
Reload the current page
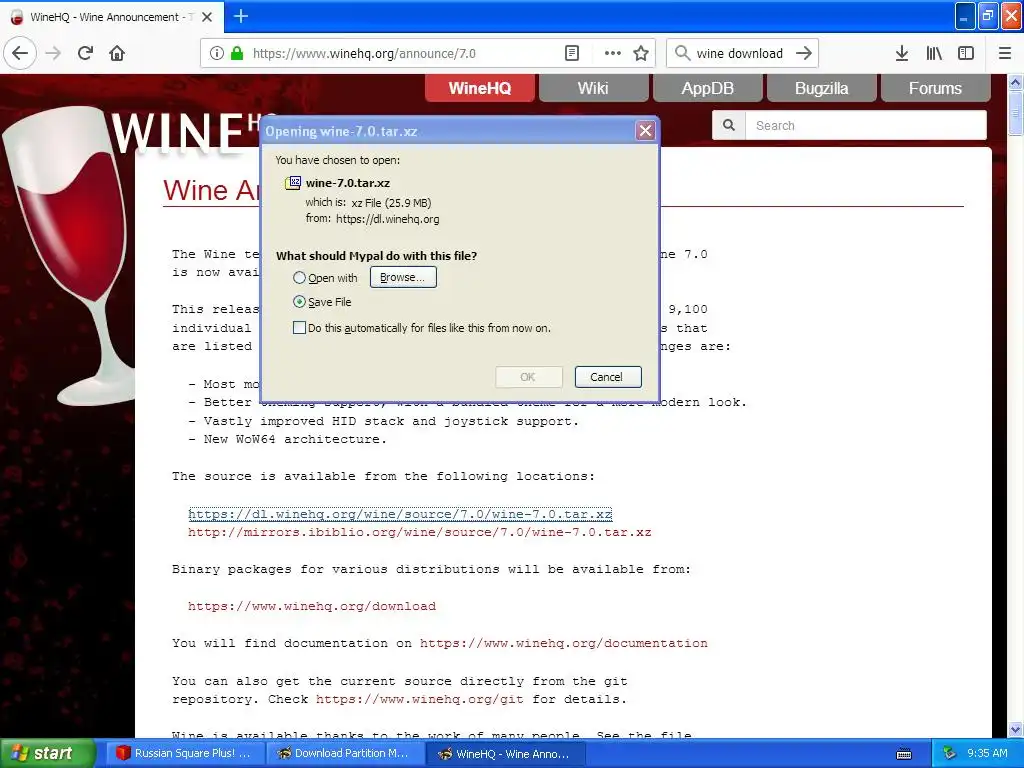tap(86, 53)
